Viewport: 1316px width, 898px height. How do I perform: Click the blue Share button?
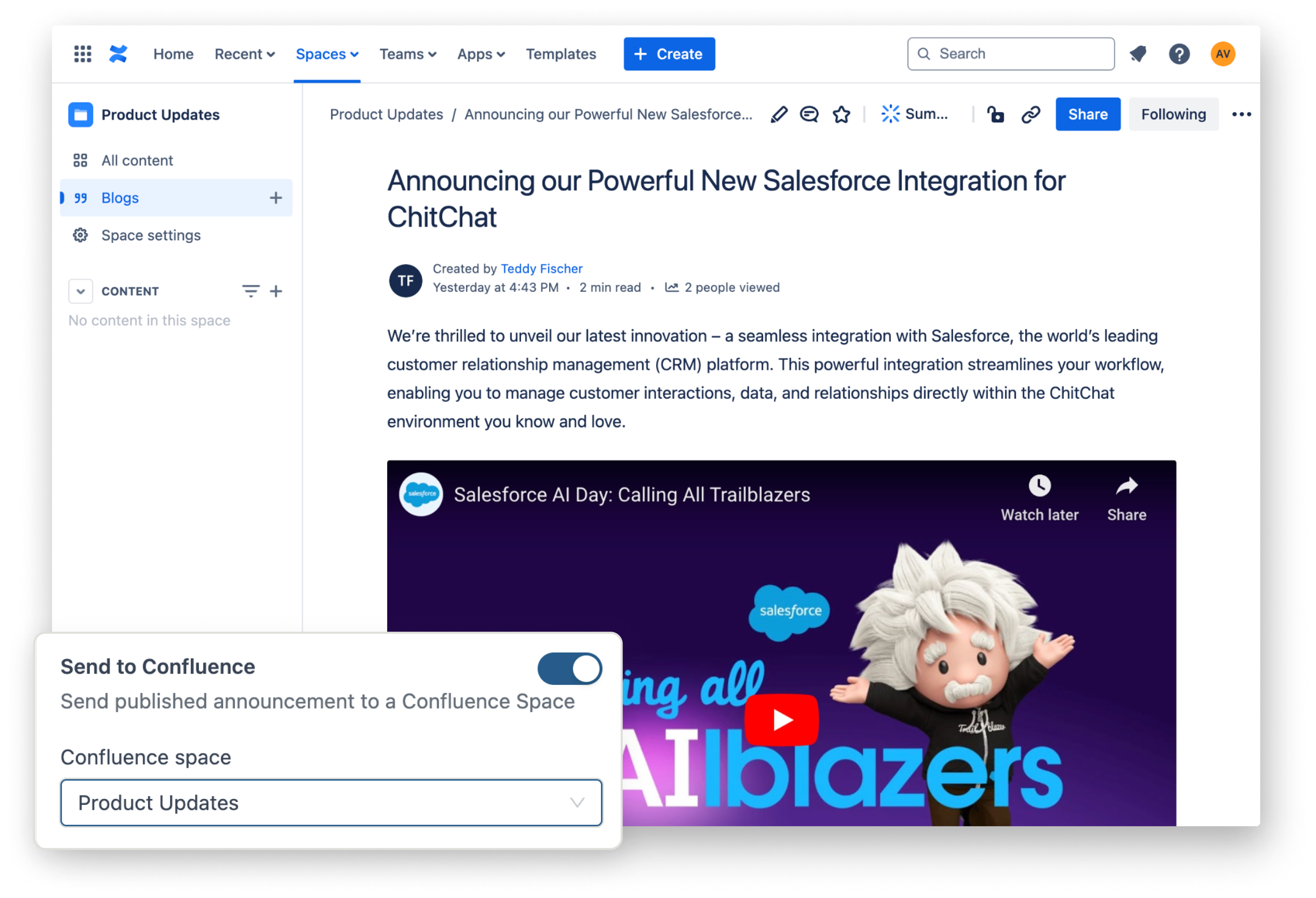click(x=1088, y=114)
